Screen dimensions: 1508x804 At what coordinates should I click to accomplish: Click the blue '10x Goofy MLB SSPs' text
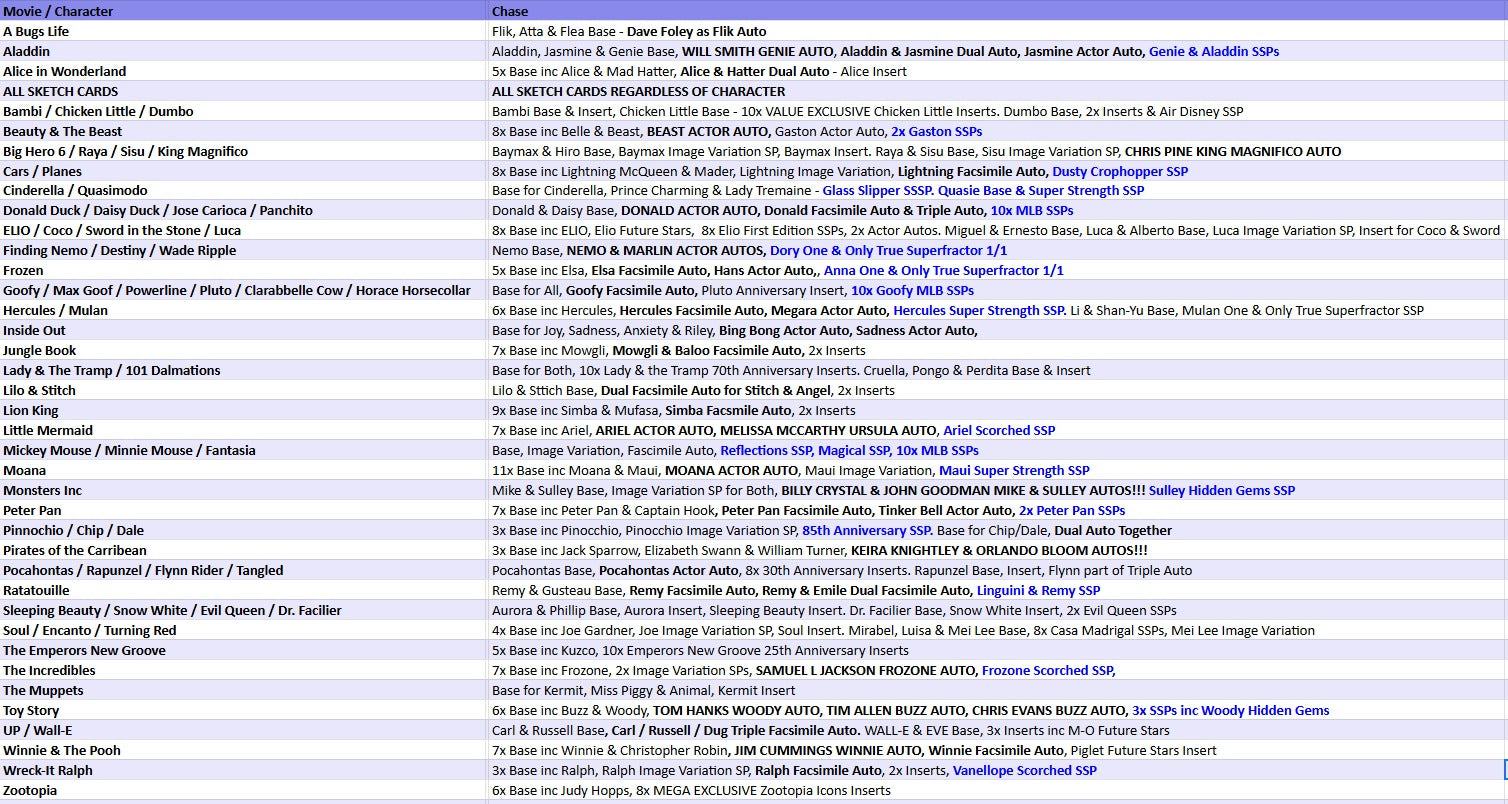click(911, 290)
